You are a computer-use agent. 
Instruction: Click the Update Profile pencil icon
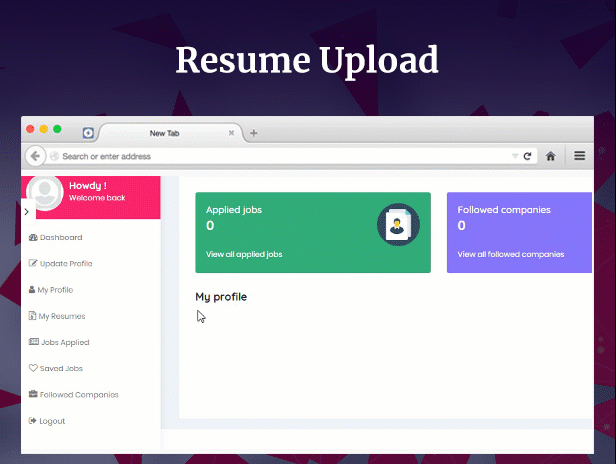[x=33, y=263]
